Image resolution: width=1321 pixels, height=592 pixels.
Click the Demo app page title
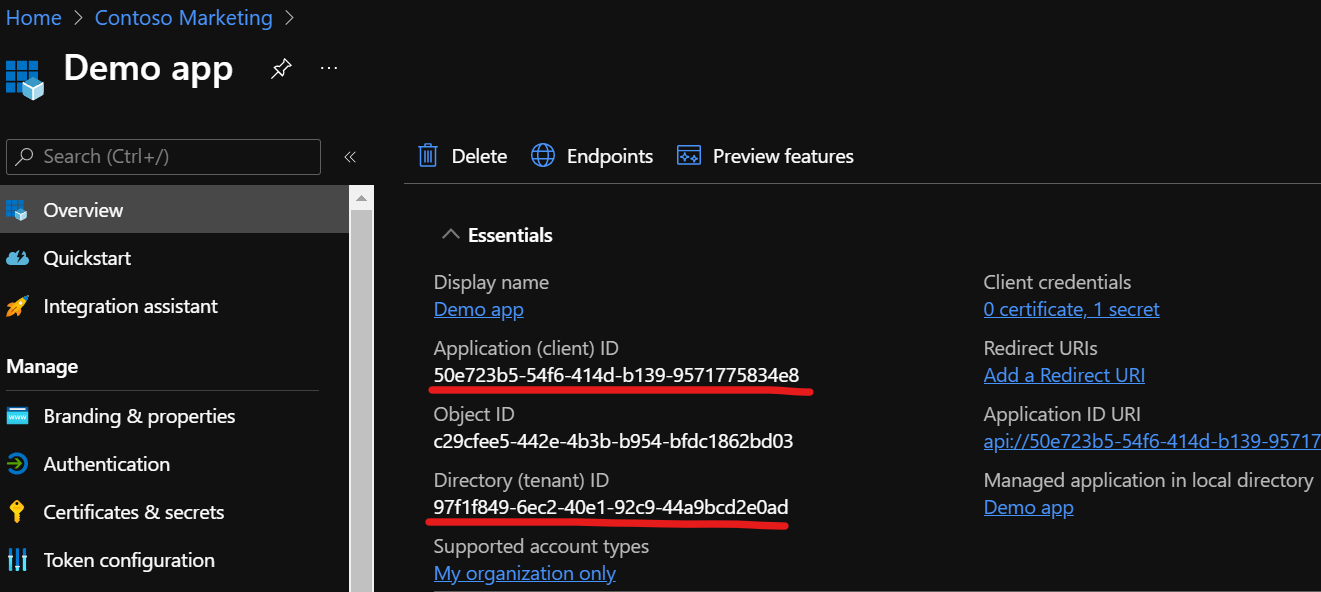pyautogui.click(x=148, y=68)
